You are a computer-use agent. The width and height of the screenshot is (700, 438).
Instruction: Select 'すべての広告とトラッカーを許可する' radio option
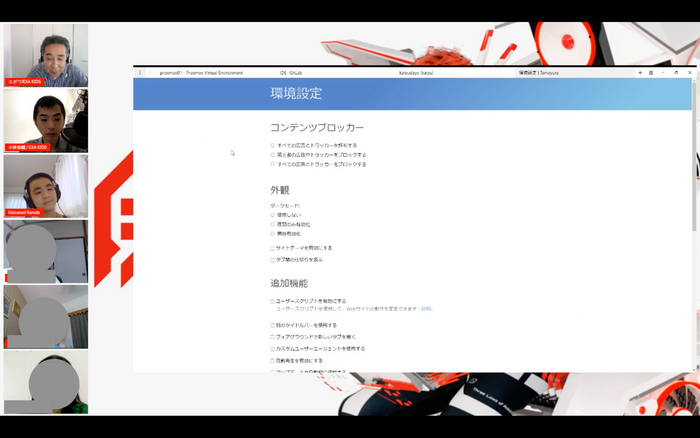tap(272, 145)
